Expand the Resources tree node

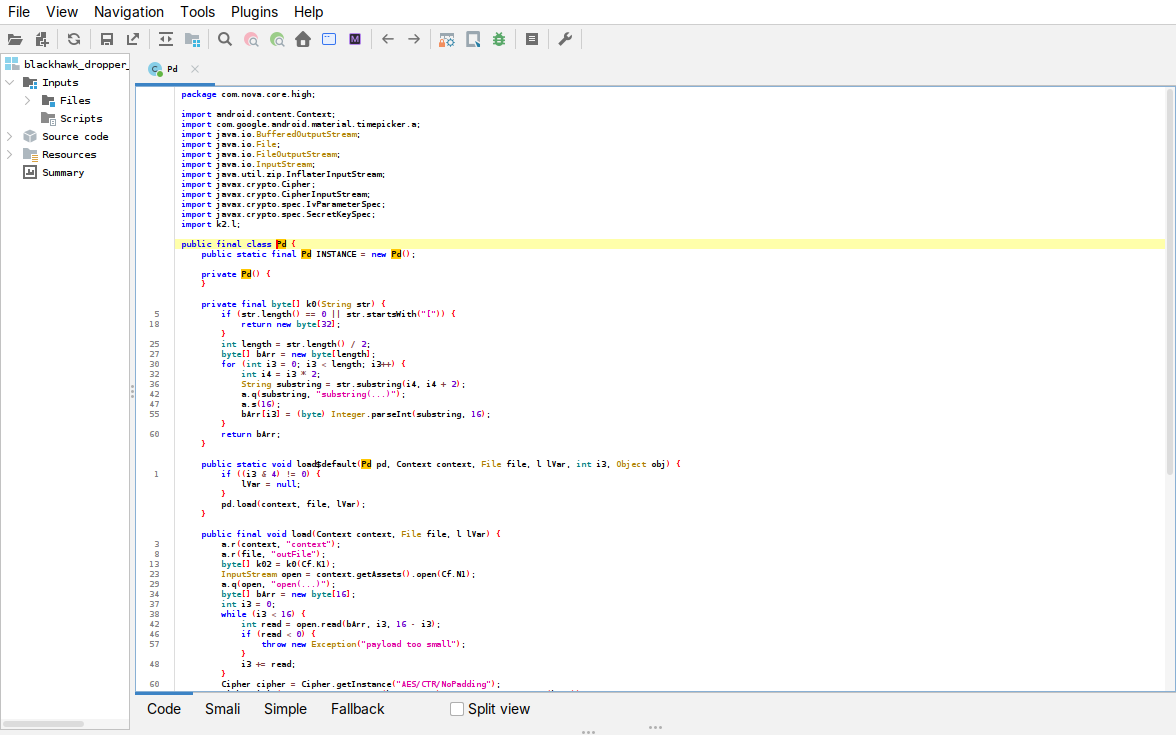tap(10, 154)
